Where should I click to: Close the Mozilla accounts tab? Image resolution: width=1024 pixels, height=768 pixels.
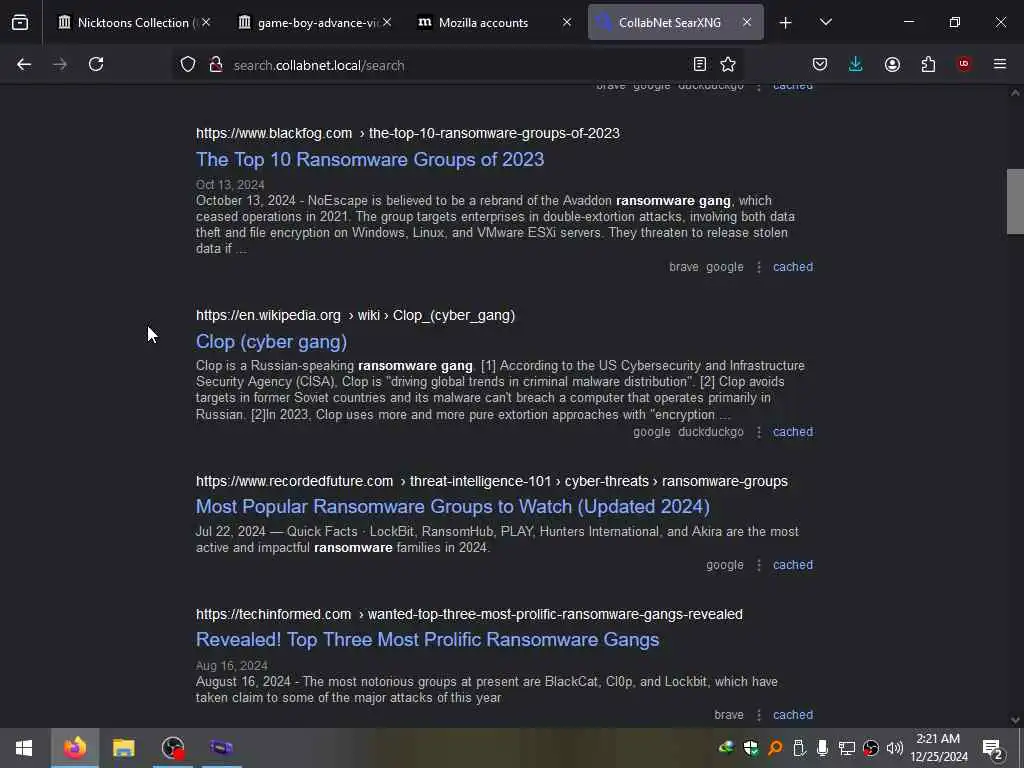tap(567, 23)
